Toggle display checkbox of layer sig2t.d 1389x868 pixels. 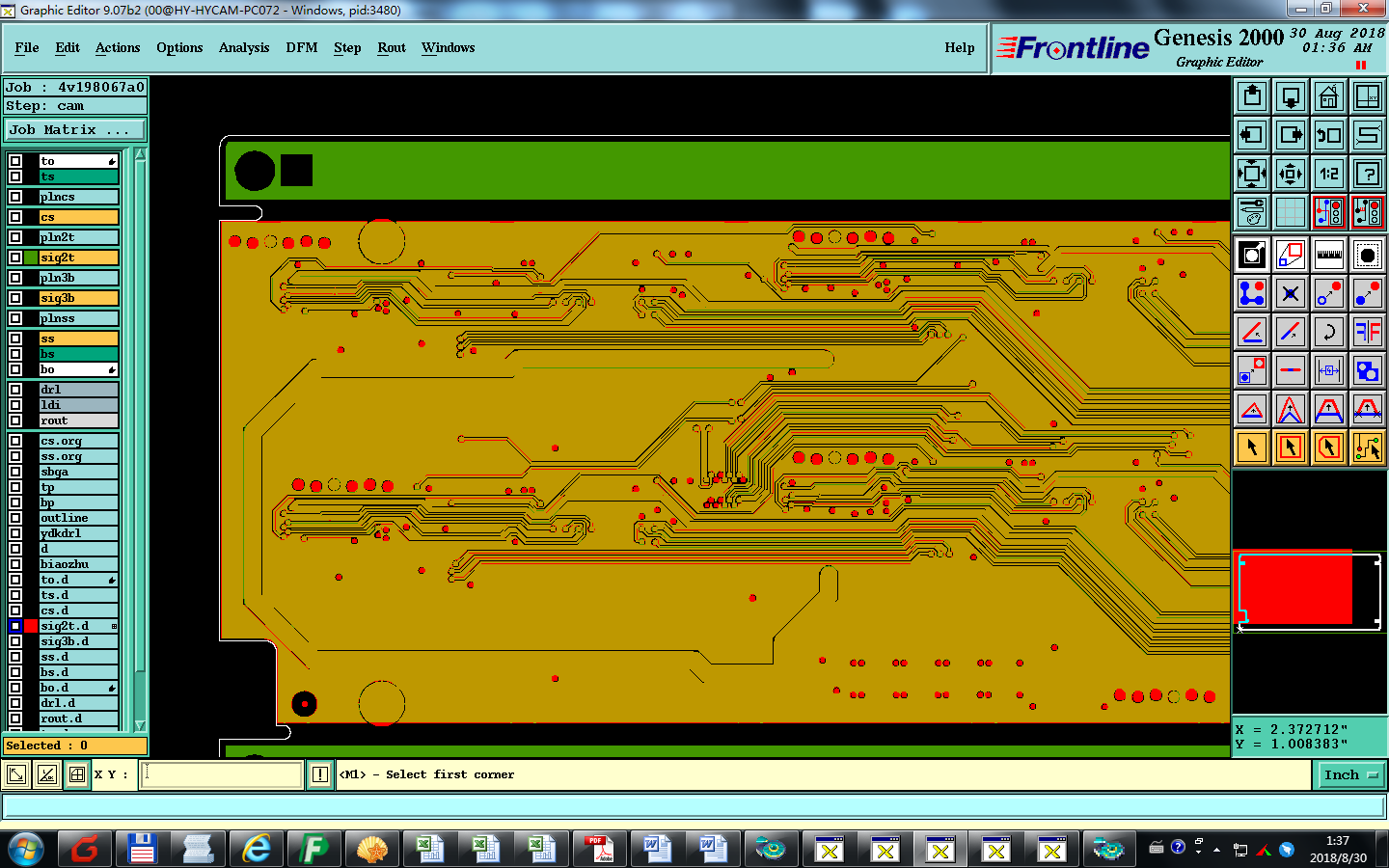click(x=15, y=626)
